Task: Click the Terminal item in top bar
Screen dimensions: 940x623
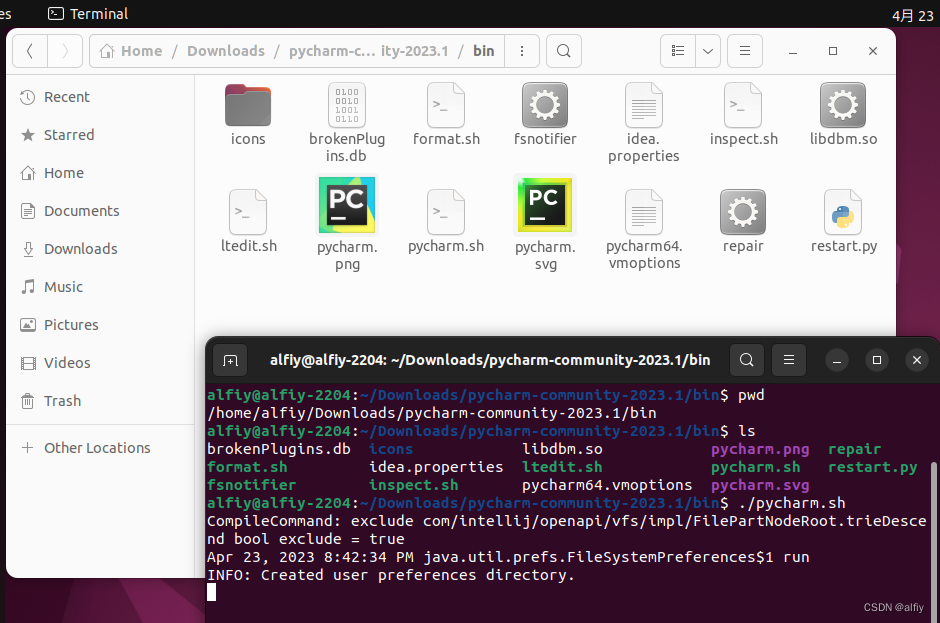Action: tap(88, 13)
